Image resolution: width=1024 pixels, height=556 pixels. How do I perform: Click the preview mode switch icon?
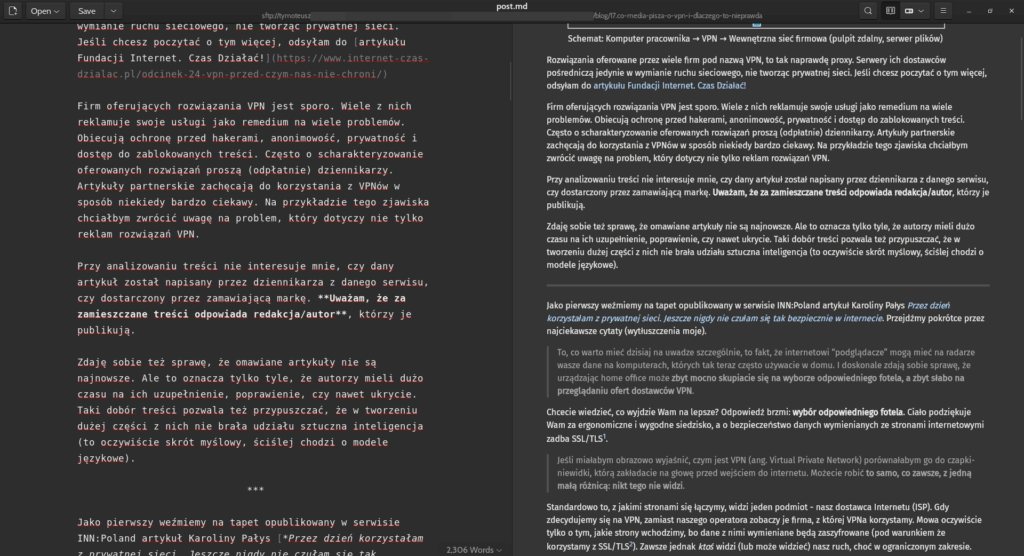click(909, 10)
